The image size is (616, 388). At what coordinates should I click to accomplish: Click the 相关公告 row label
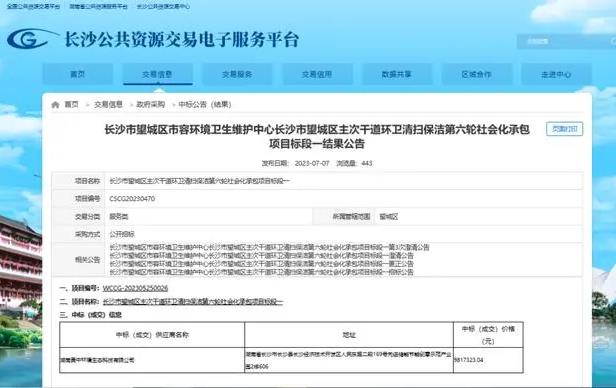coord(87,260)
